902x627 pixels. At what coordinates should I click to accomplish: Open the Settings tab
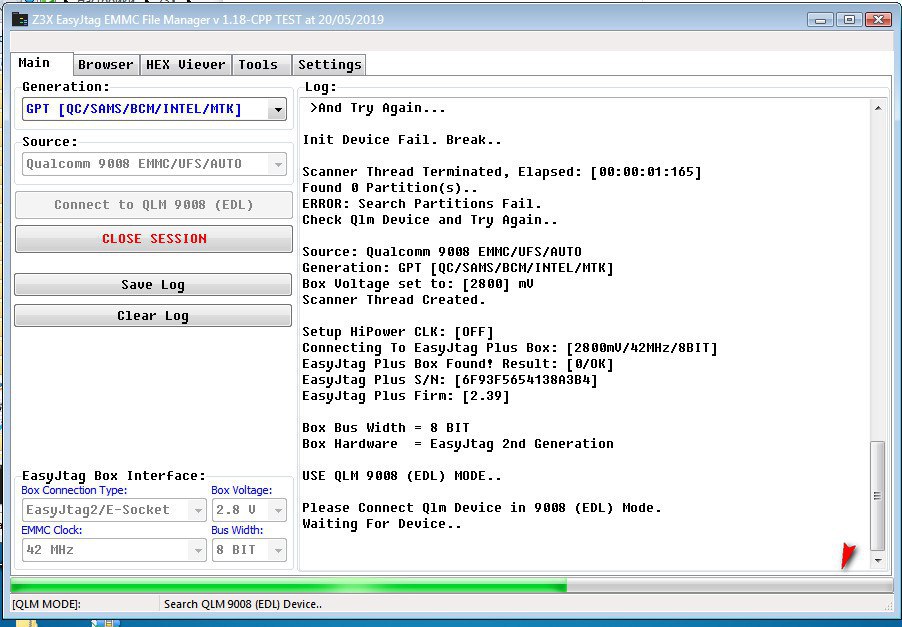coord(329,65)
